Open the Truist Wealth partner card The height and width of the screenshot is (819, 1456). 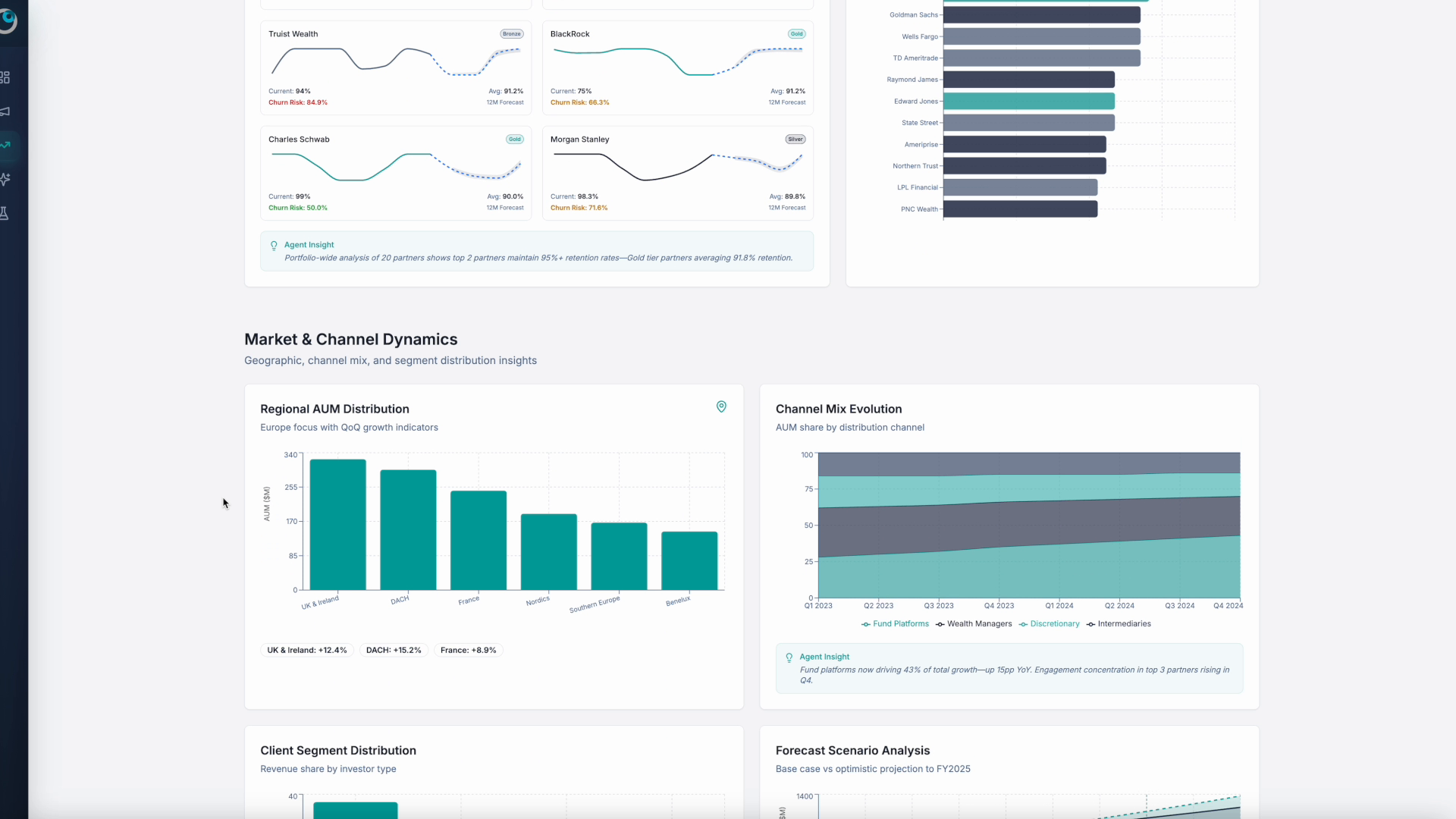click(395, 67)
